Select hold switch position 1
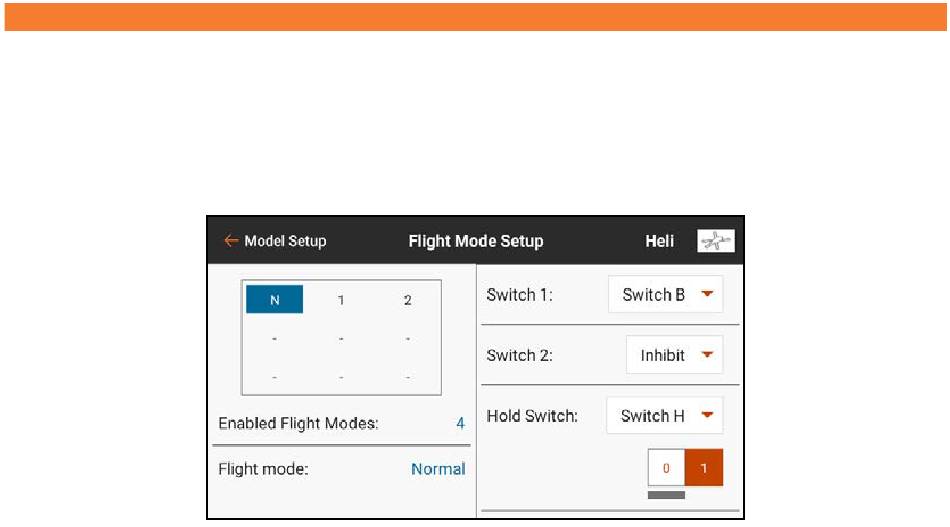950x527 pixels. 703,468
